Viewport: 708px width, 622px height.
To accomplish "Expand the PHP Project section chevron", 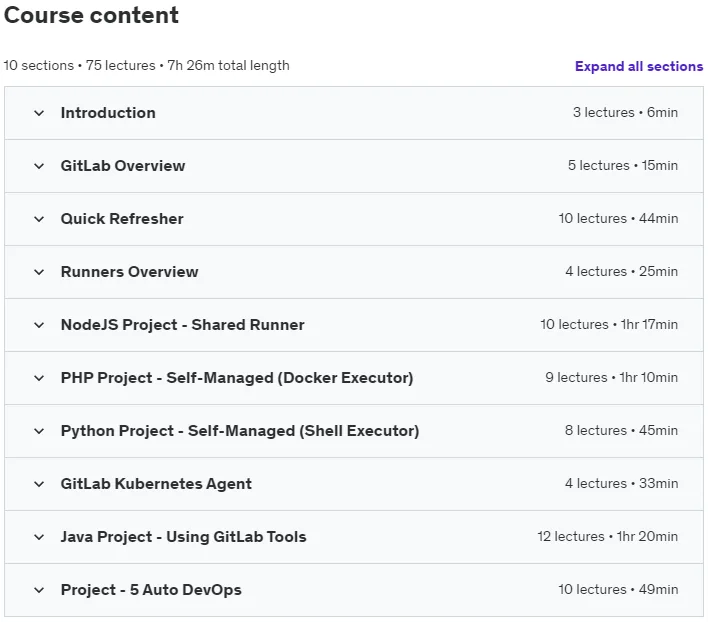I will [39, 378].
